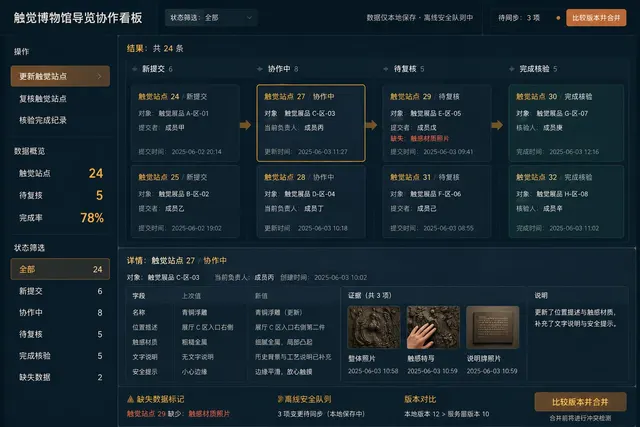
Task: Click the 上次值 column header
Action: pyautogui.click(x=191, y=296)
